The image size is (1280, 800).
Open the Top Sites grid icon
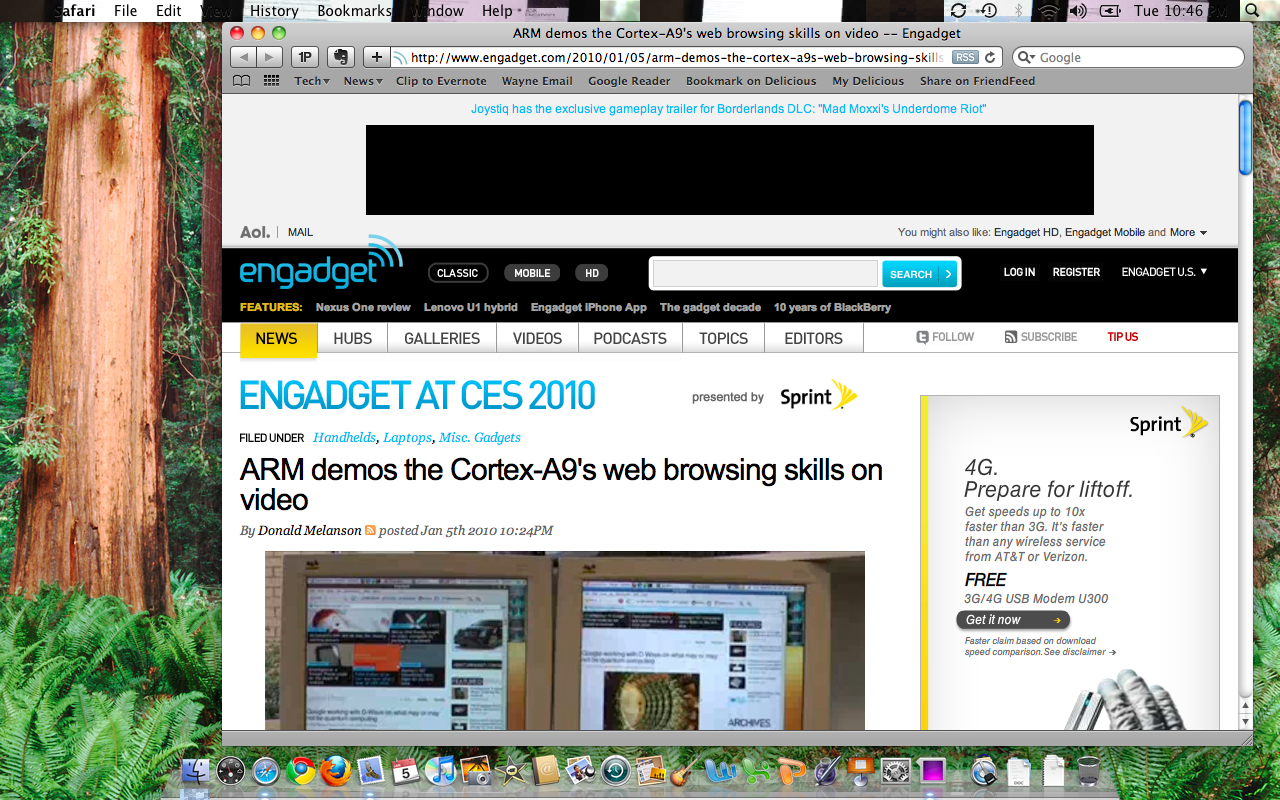tap(271, 81)
